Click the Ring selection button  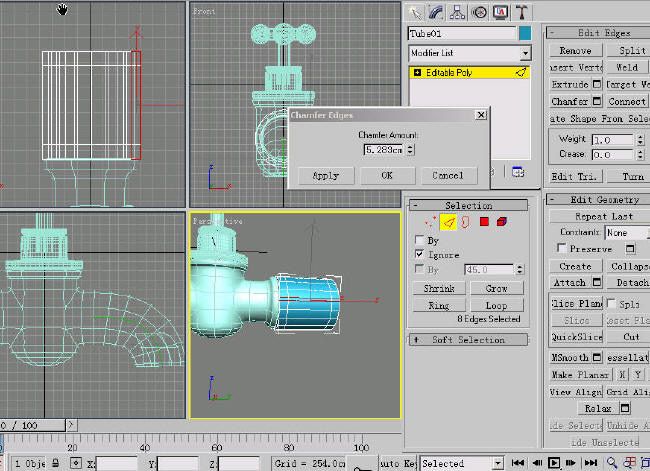[x=439, y=306]
